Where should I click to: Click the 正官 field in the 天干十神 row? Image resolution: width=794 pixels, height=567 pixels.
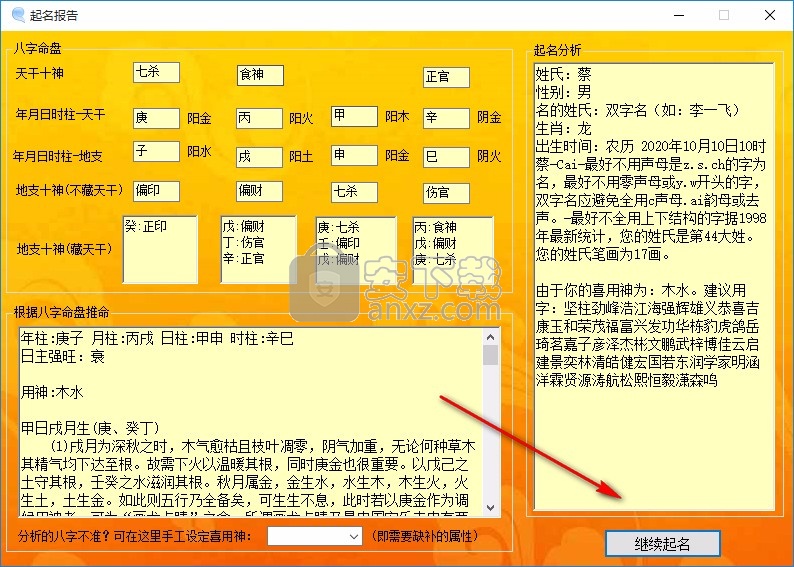[446, 77]
